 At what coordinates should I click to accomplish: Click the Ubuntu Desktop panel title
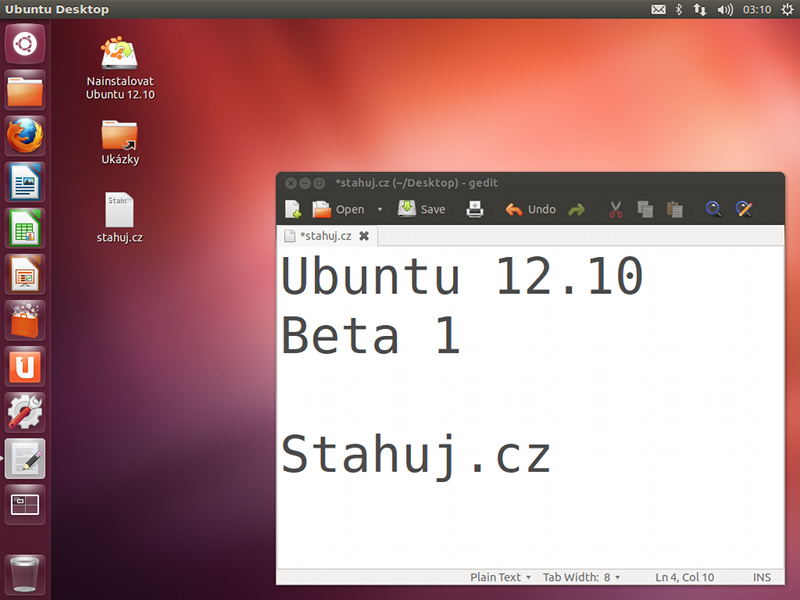(57, 9)
